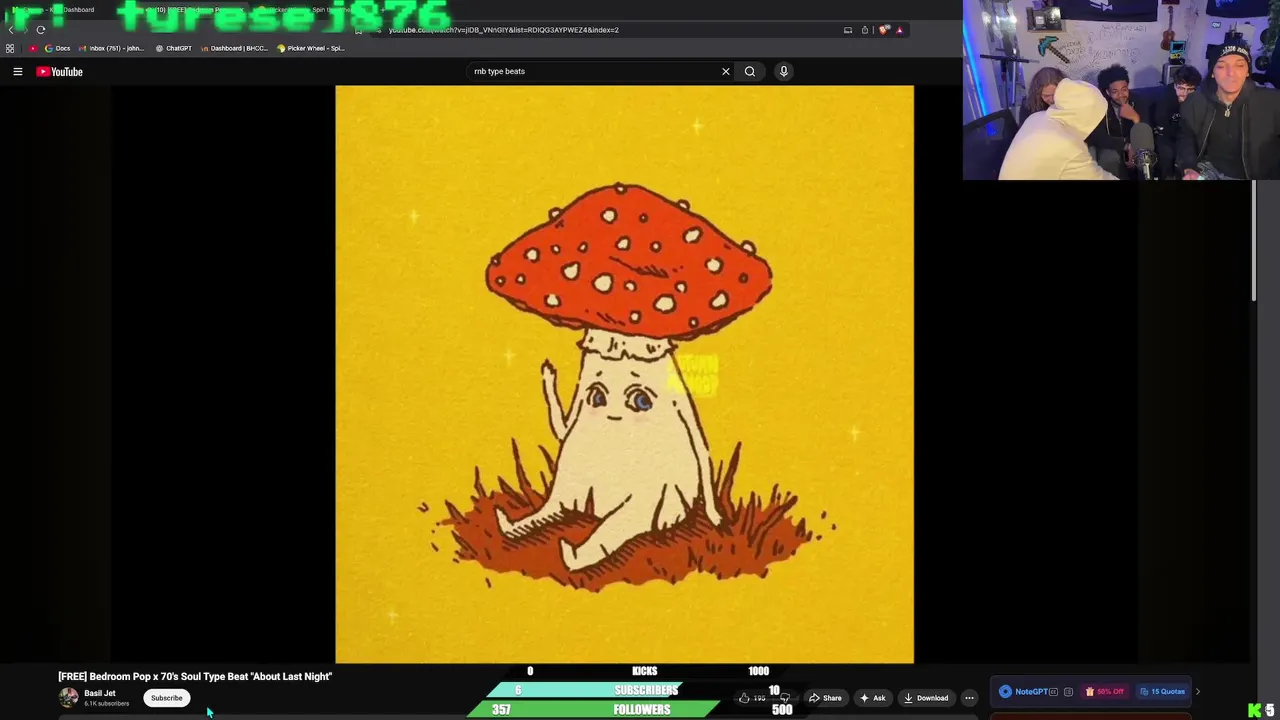Click the '6.1K subscribers' text
Viewport: 1280px width, 720px height.
[x=107, y=704]
